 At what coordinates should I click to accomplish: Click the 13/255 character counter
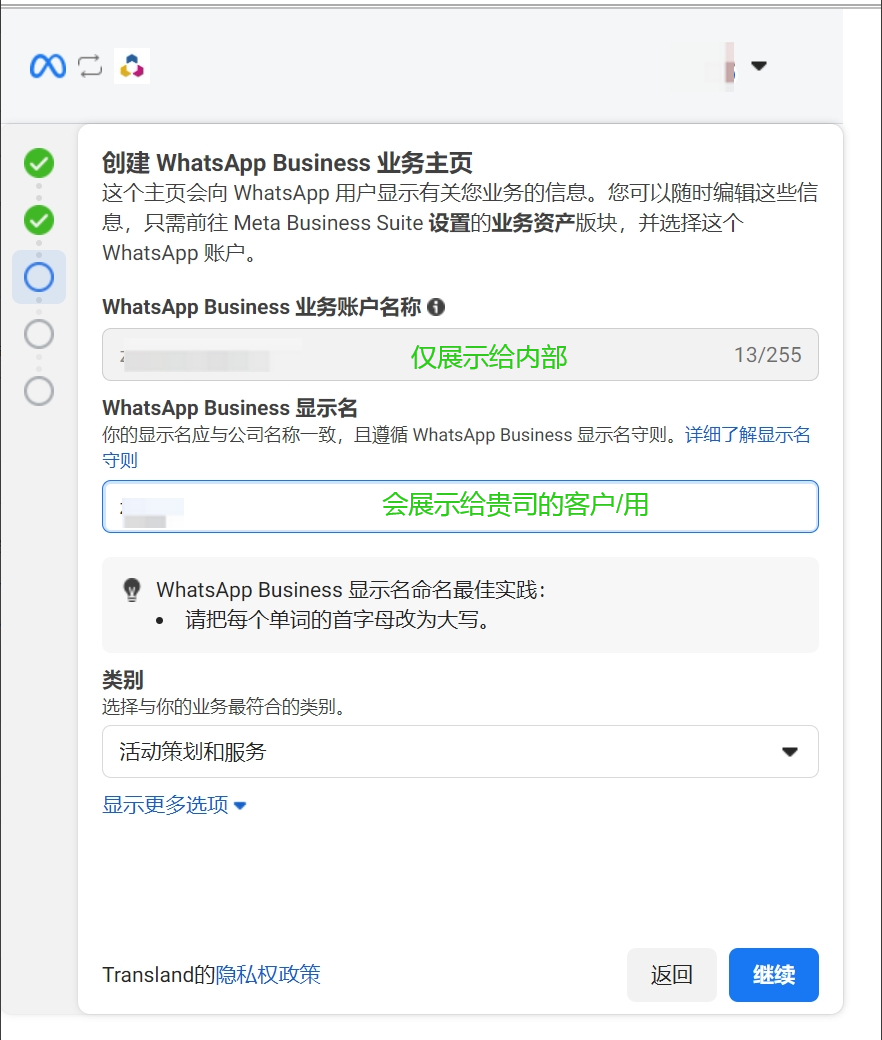767,355
